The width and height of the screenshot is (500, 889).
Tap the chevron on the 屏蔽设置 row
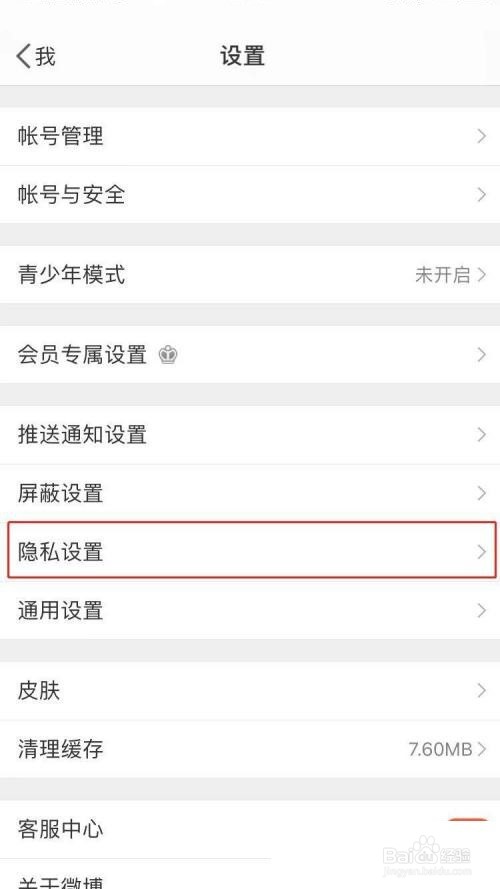(x=481, y=493)
